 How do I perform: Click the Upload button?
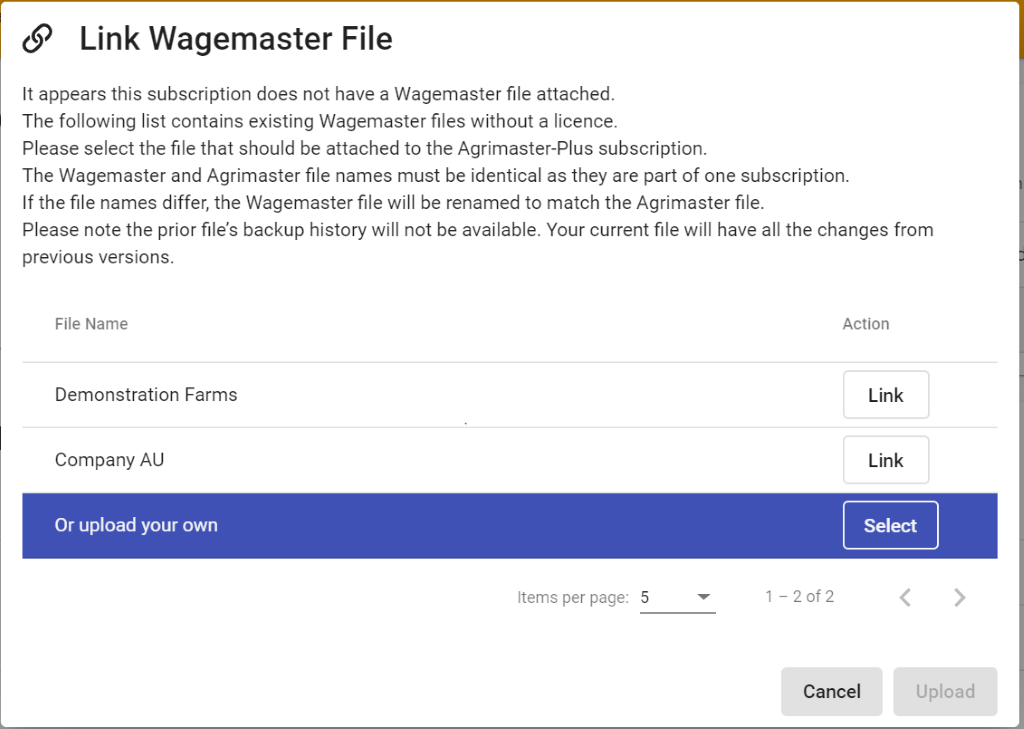[x=945, y=691]
